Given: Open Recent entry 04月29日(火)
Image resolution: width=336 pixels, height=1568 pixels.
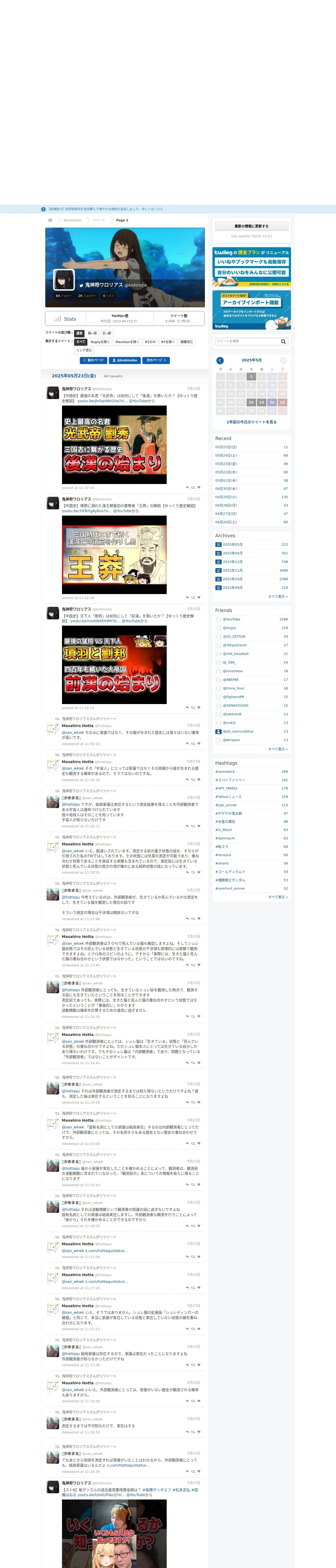Looking at the screenshot, I should pos(226,497).
